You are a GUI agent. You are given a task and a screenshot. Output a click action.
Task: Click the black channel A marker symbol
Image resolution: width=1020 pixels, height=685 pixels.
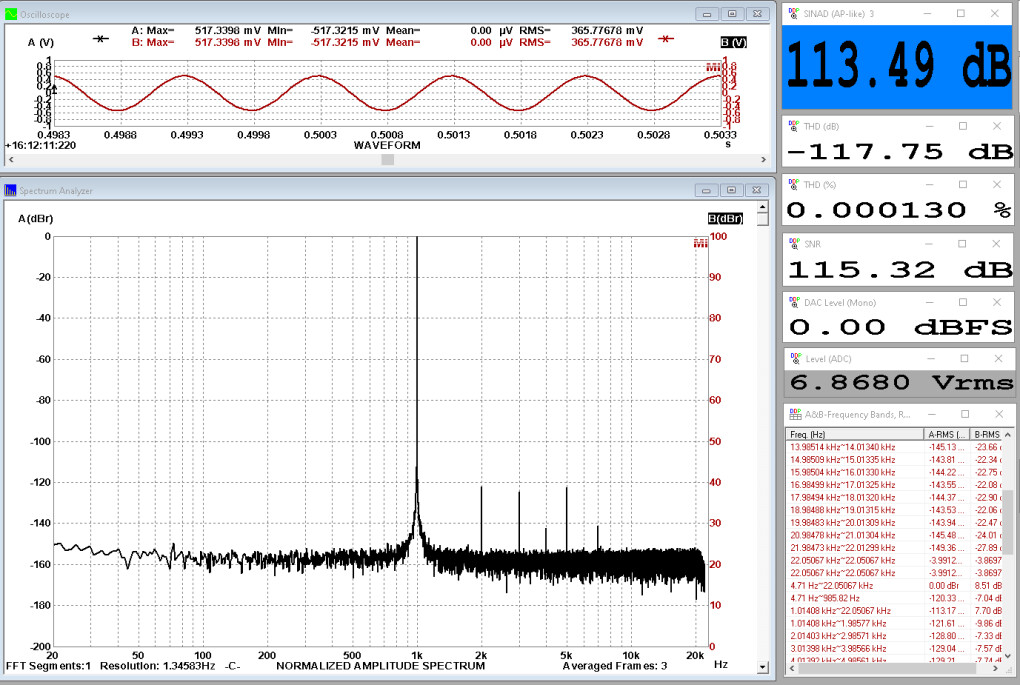tap(100, 39)
